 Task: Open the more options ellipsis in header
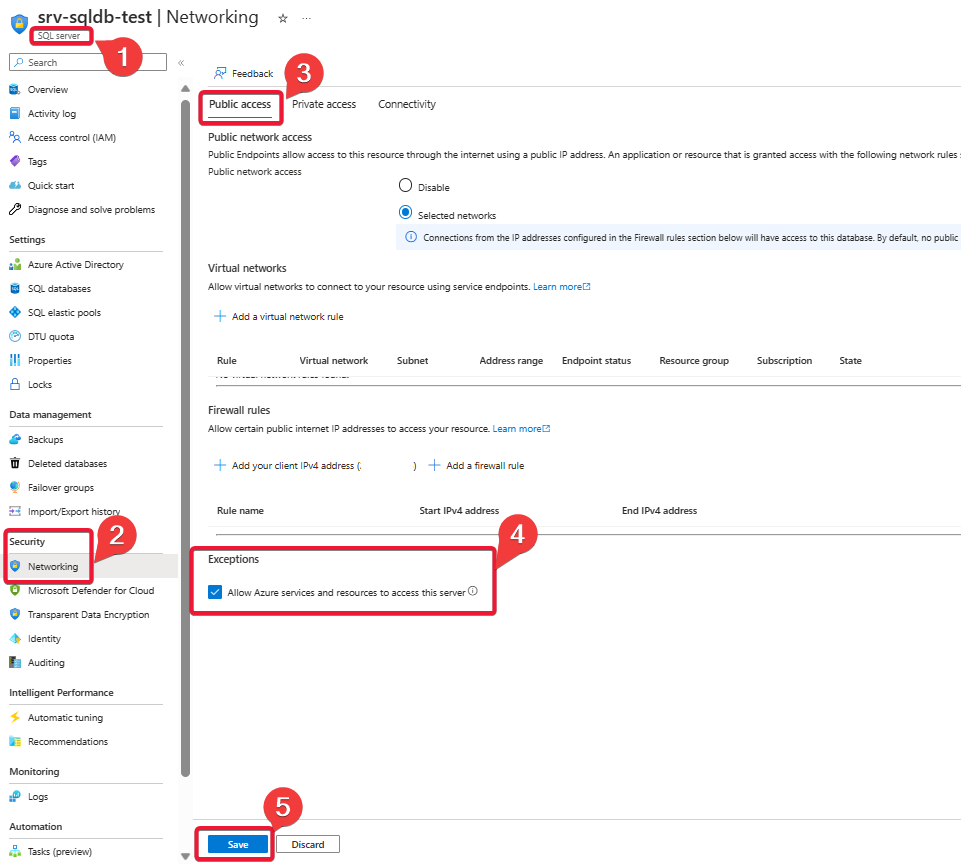tap(306, 18)
